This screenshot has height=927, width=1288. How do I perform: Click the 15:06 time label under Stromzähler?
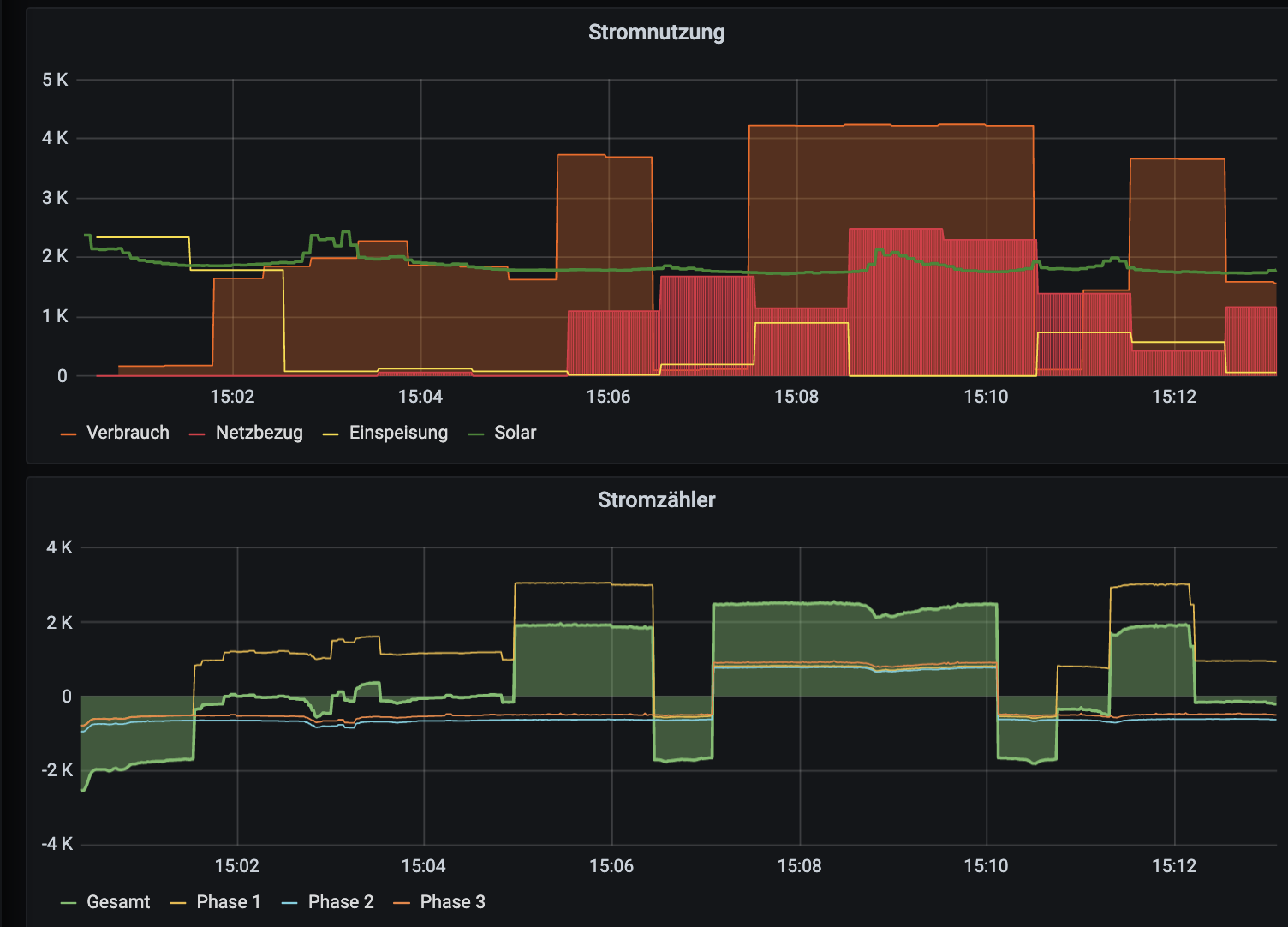611,866
